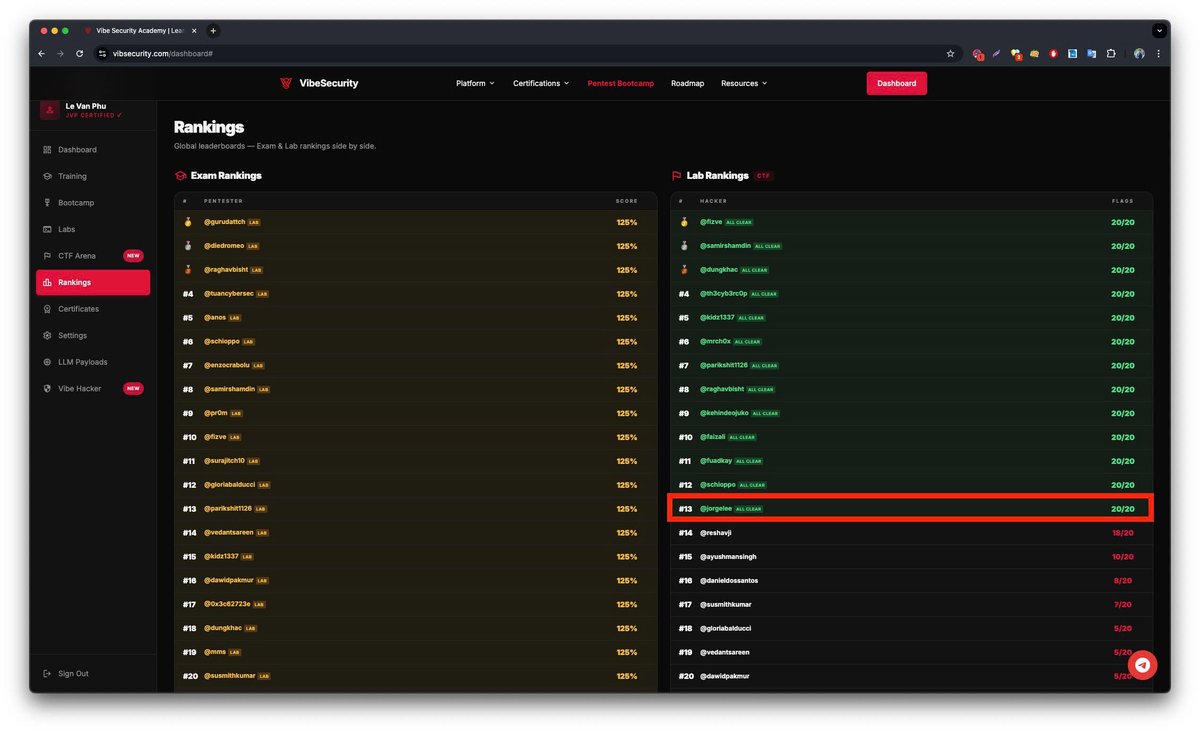The image size is (1200, 732).
Task: Click the Labs sidebar icon
Action: point(47,229)
